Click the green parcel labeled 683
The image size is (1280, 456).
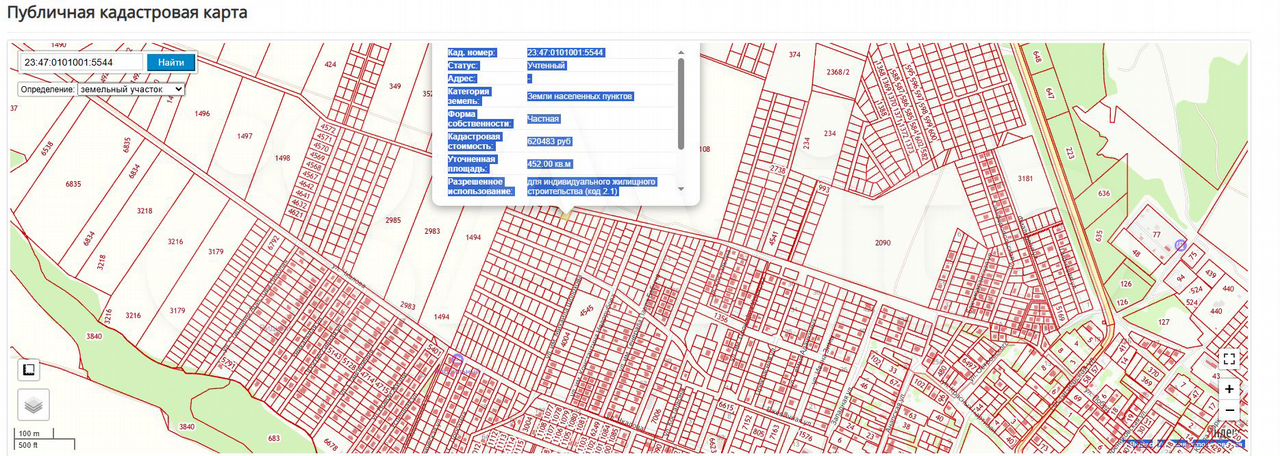pyautogui.click(x=274, y=438)
